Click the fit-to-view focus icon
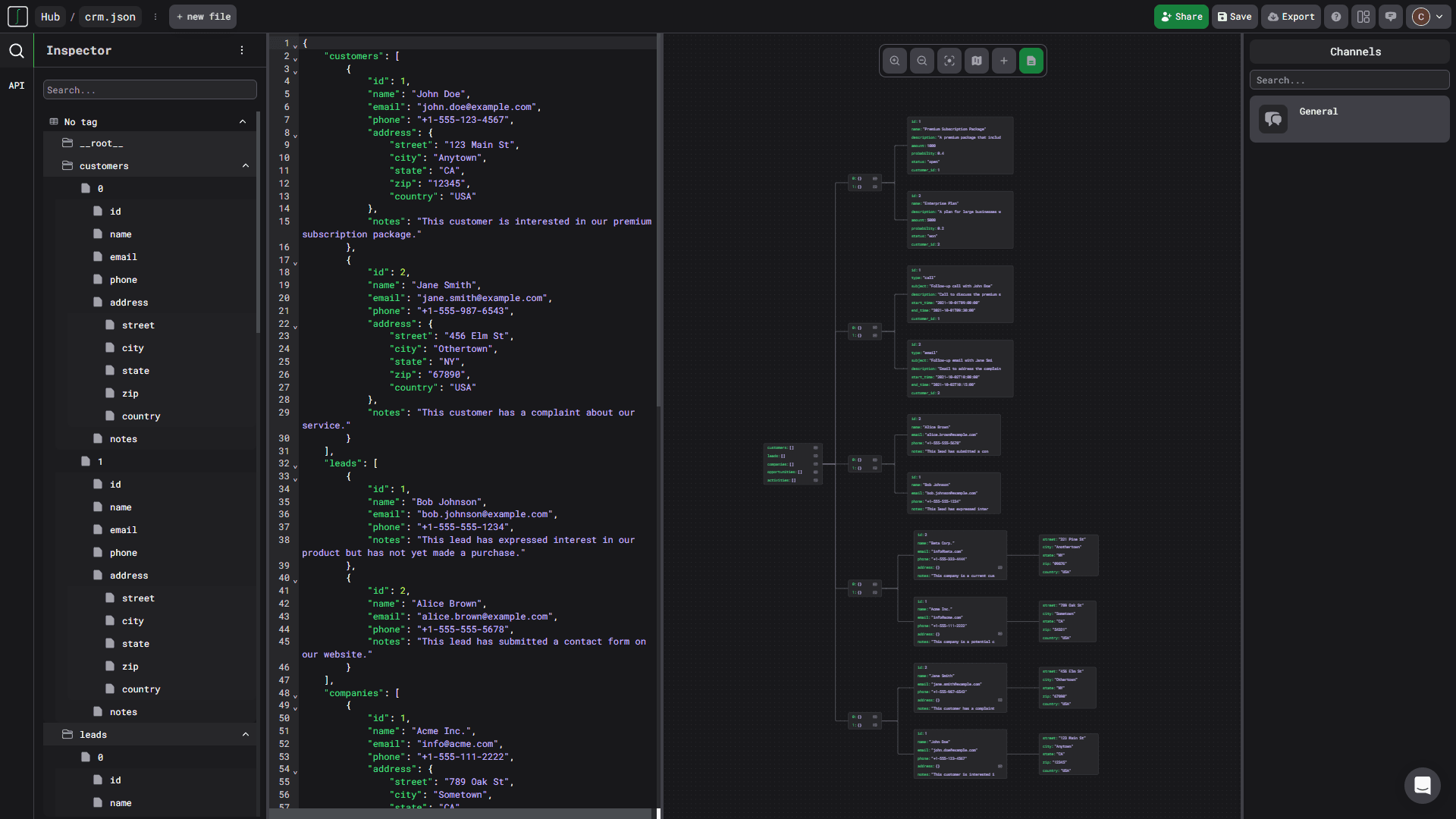The width and height of the screenshot is (1456, 819). point(949,61)
